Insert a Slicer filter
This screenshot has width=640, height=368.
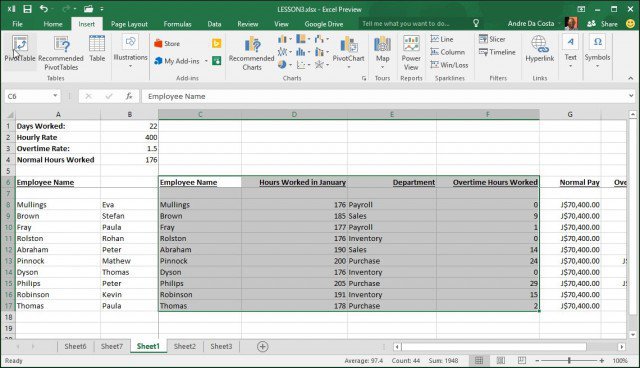click(492, 39)
